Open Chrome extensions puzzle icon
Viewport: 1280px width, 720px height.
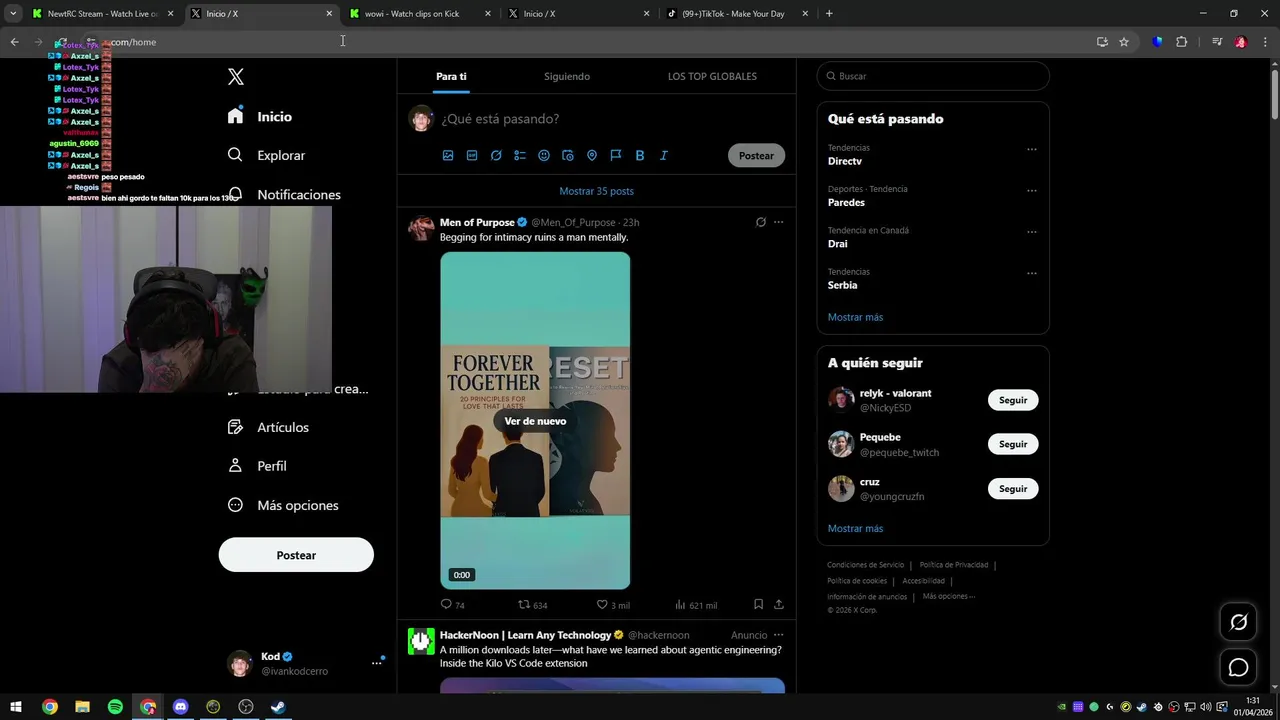1181,42
